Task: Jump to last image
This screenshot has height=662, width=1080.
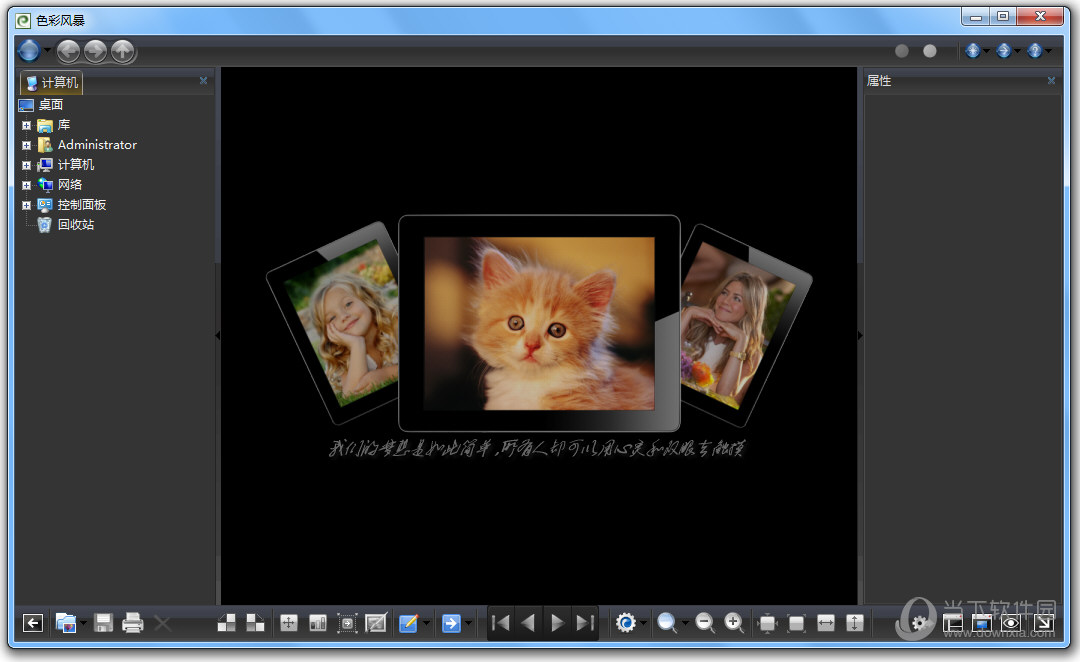Action: click(x=585, y=623)
